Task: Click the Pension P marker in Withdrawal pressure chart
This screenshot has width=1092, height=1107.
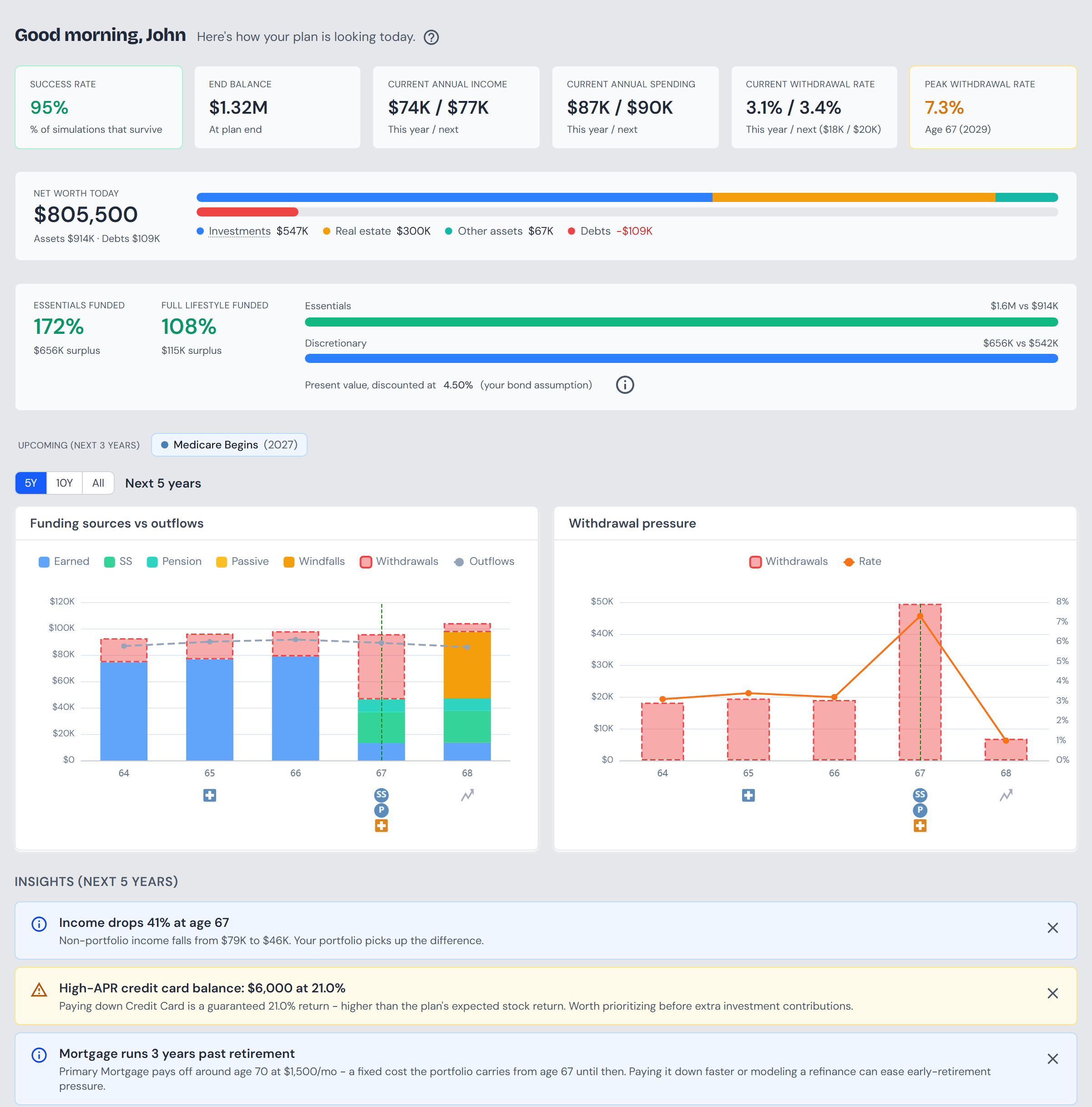Action: [920, 810]
